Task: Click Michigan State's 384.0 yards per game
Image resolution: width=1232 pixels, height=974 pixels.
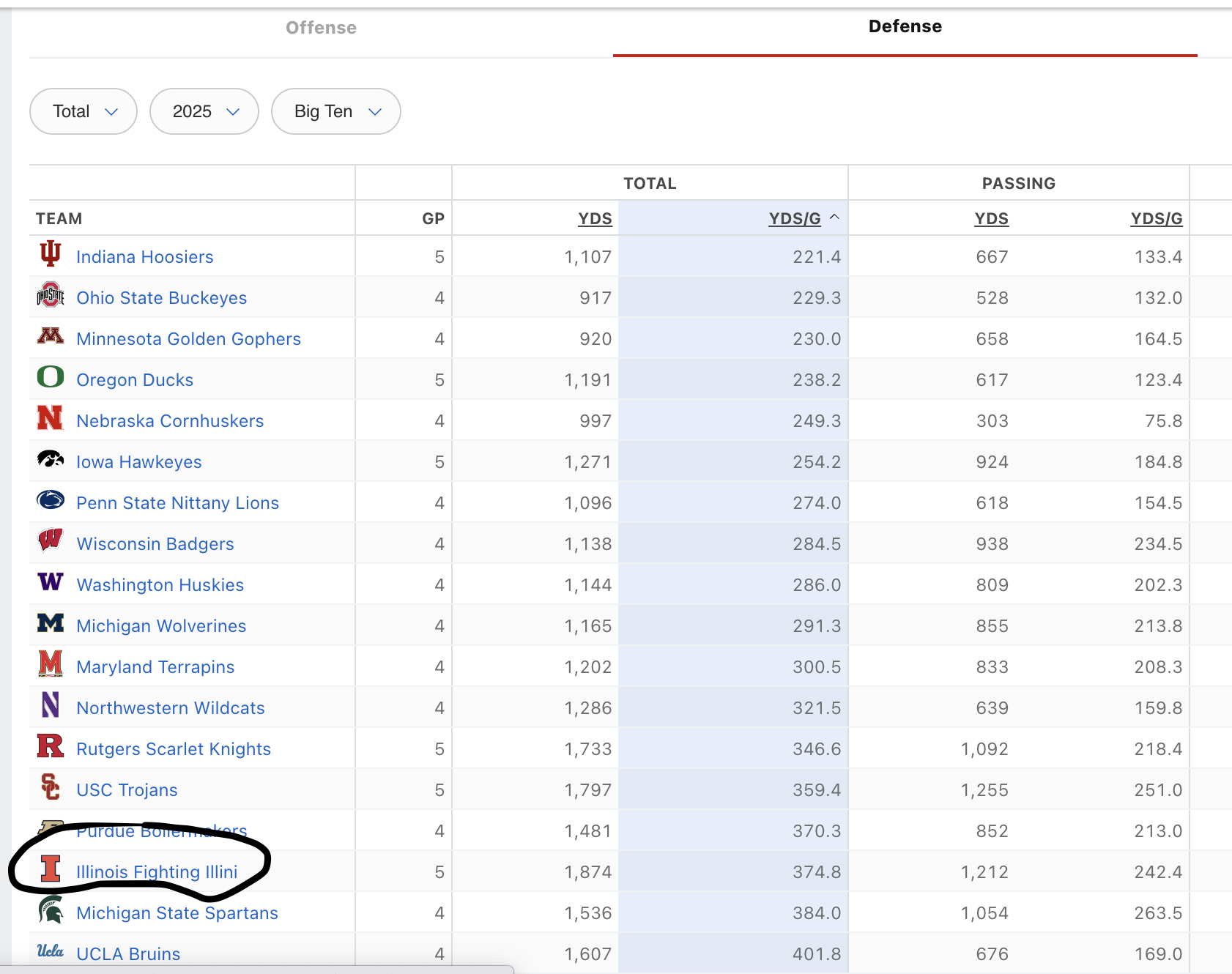Action: [x=817, y=913]
